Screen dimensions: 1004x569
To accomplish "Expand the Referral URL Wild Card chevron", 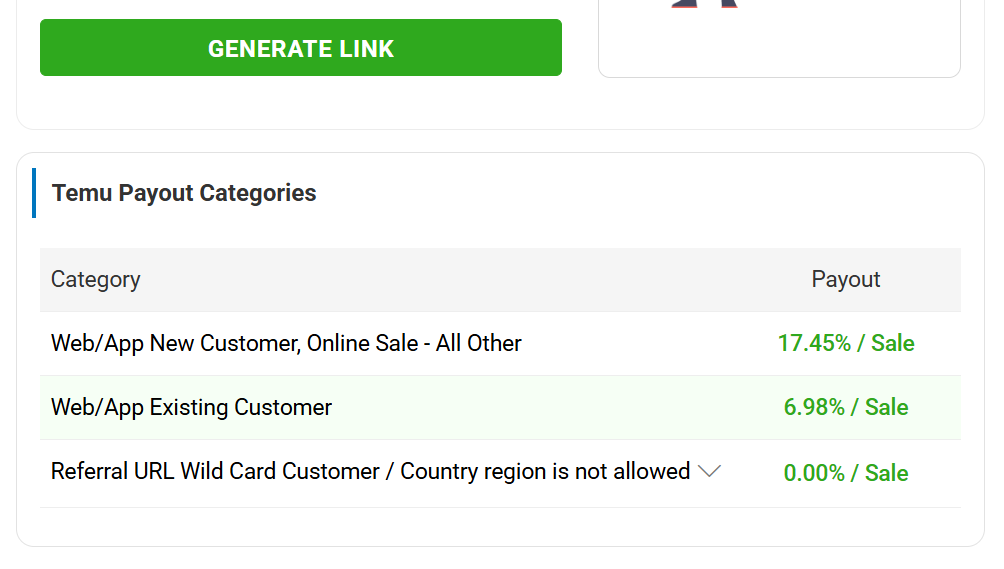I will 709,471.
